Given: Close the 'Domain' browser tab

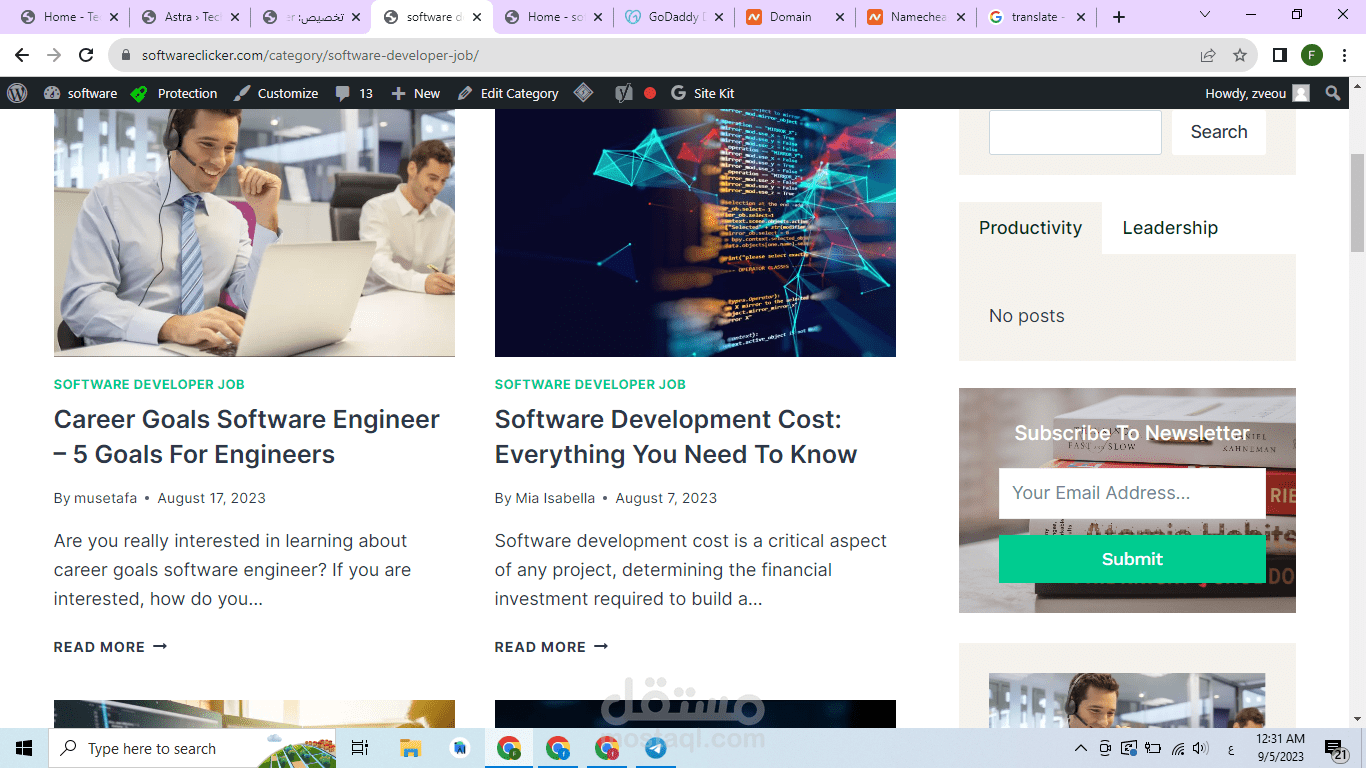Looking at the screenshot, I should (x=838, y=17).
